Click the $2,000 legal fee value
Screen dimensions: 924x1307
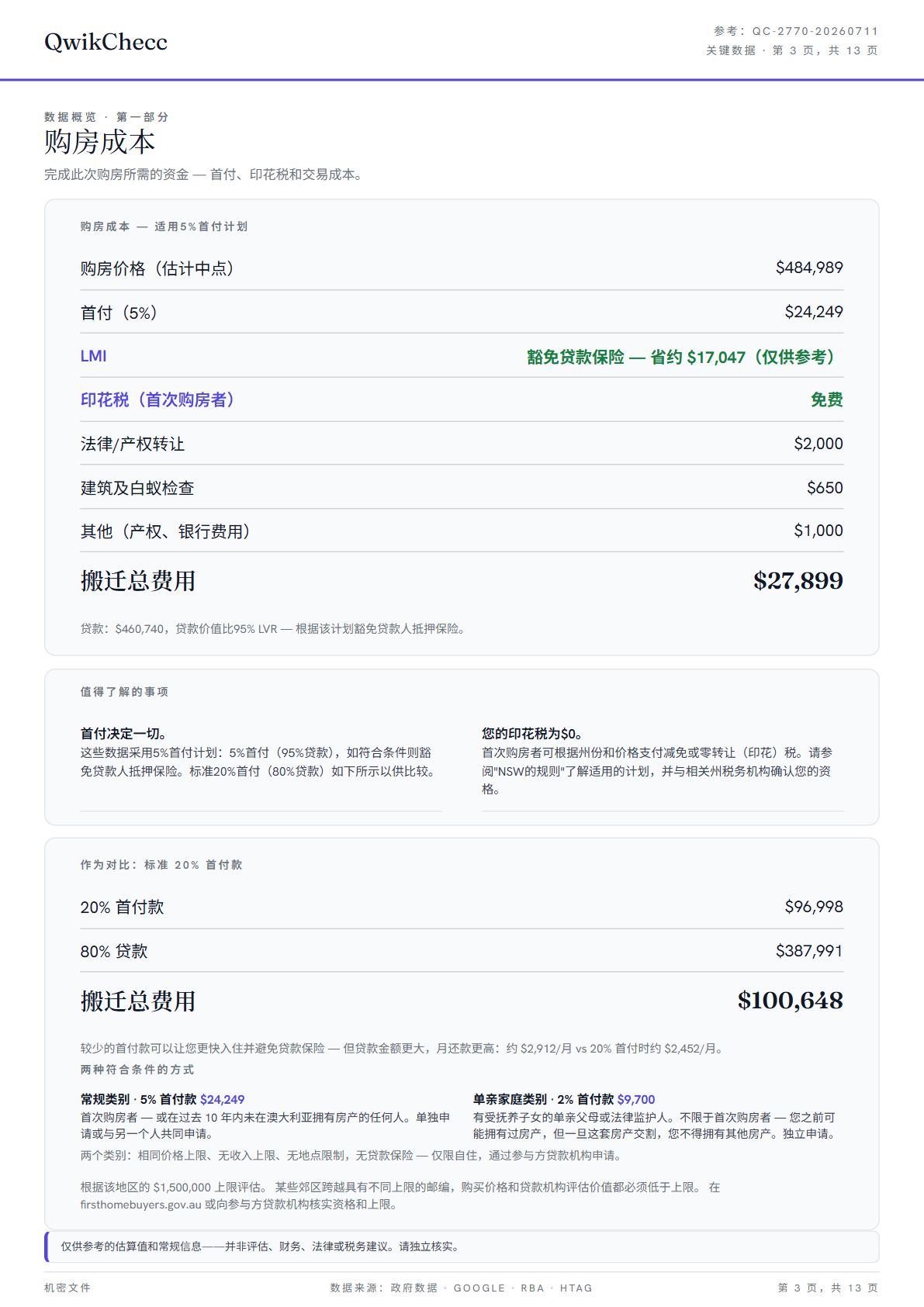coord(818,444)
